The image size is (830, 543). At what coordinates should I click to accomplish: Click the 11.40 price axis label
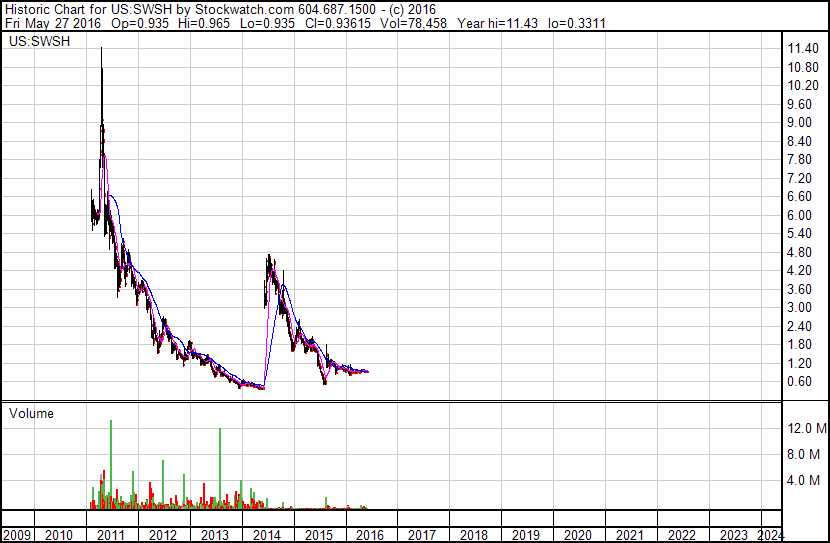tap(803, 49)
